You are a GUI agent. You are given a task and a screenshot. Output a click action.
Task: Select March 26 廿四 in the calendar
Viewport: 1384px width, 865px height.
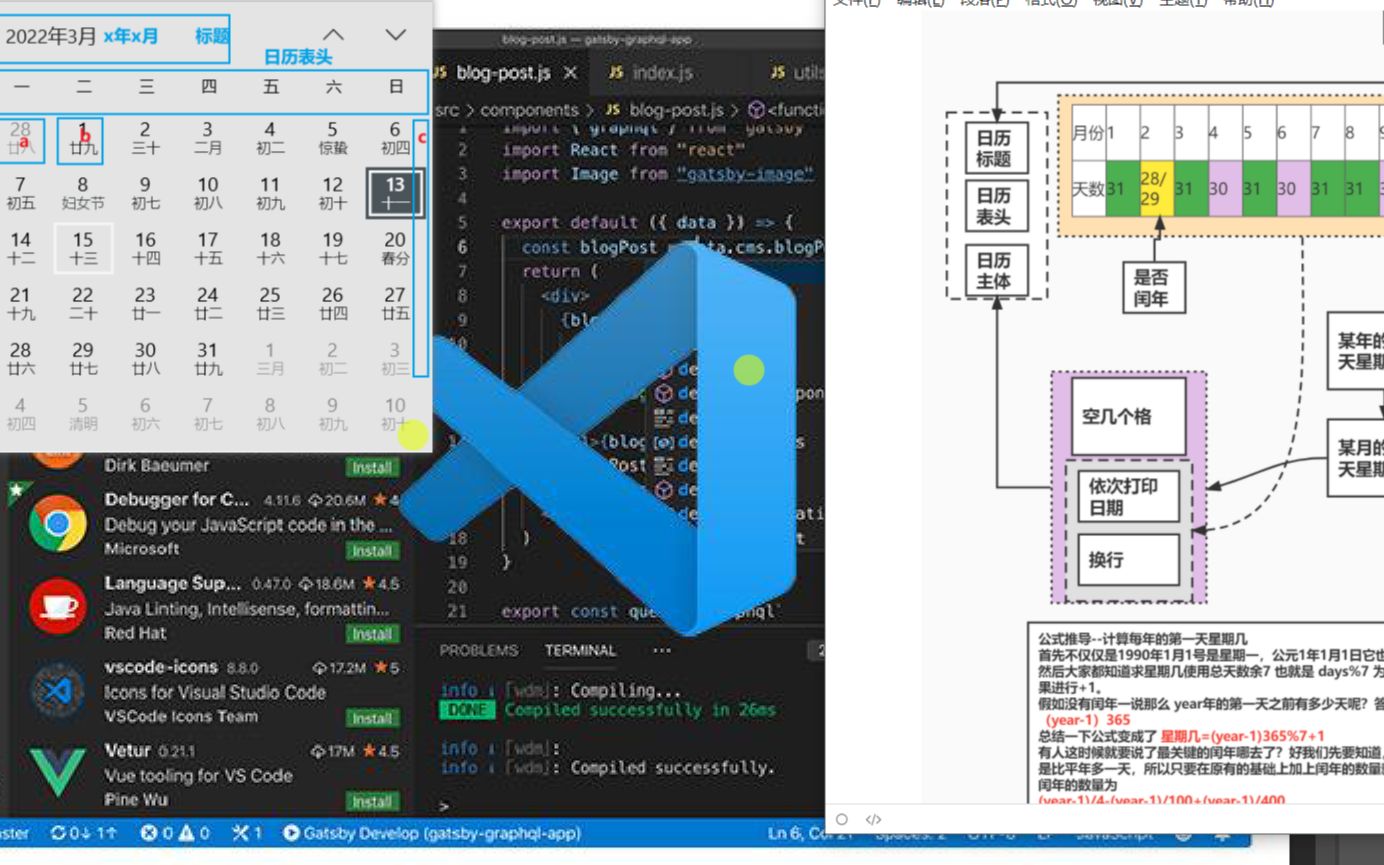pyautogui.click(x=332, y=303)
